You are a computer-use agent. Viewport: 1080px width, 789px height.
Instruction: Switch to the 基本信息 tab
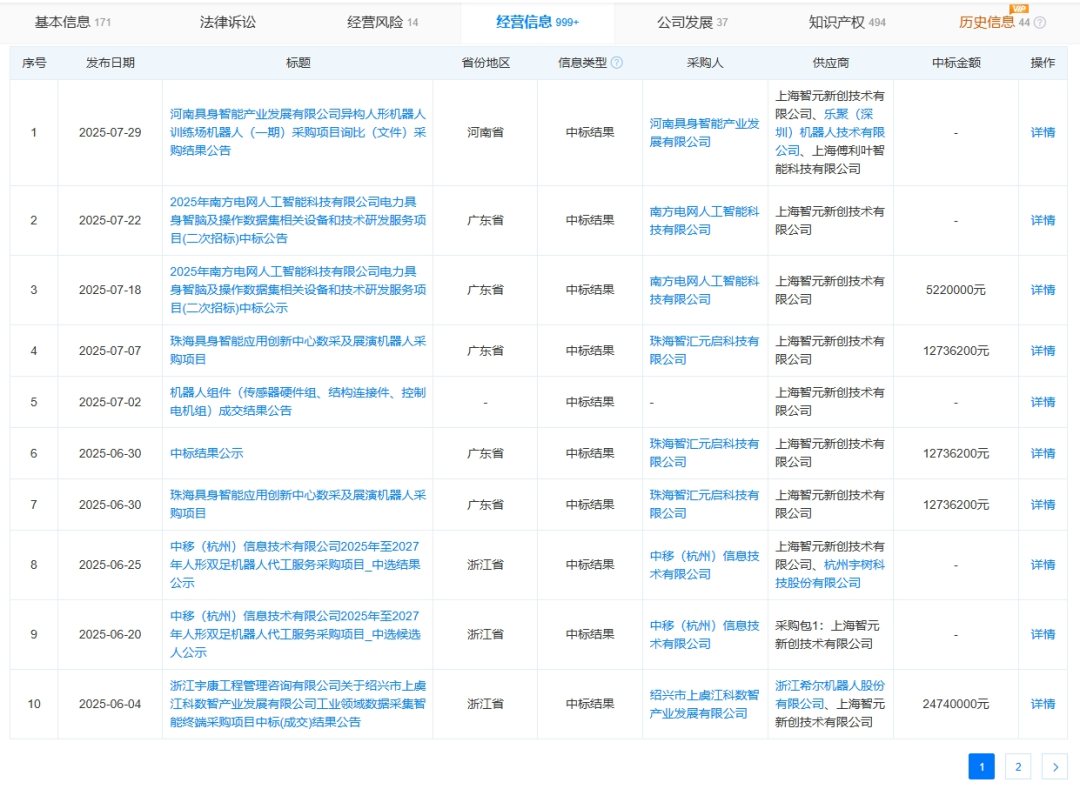point(72,23)
